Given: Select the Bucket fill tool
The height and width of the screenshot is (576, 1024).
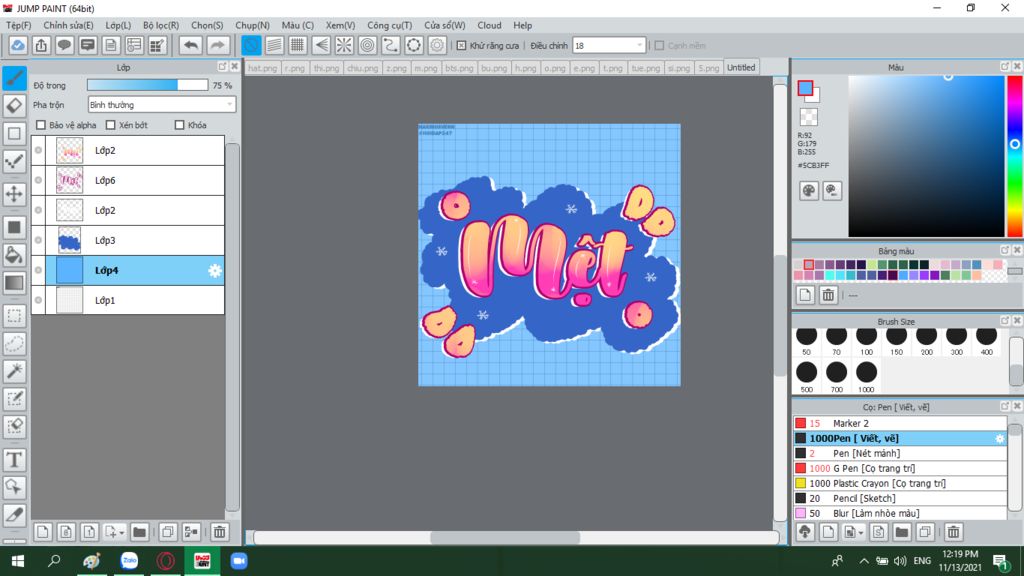Looking at the screenshot, I should tap(14, 255).
